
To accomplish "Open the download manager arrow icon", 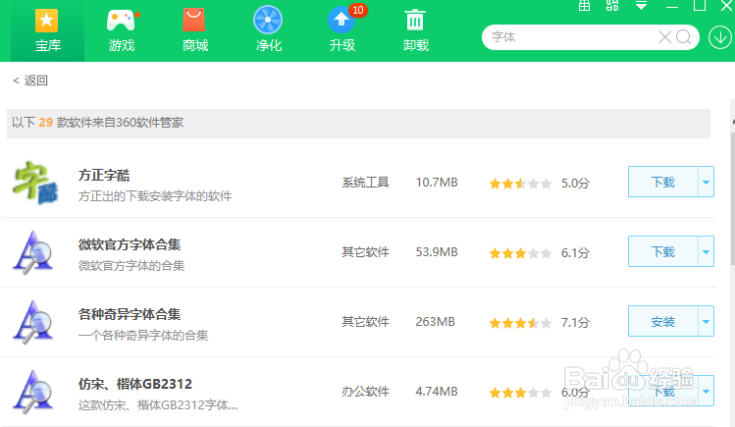I will coord(720,37).
